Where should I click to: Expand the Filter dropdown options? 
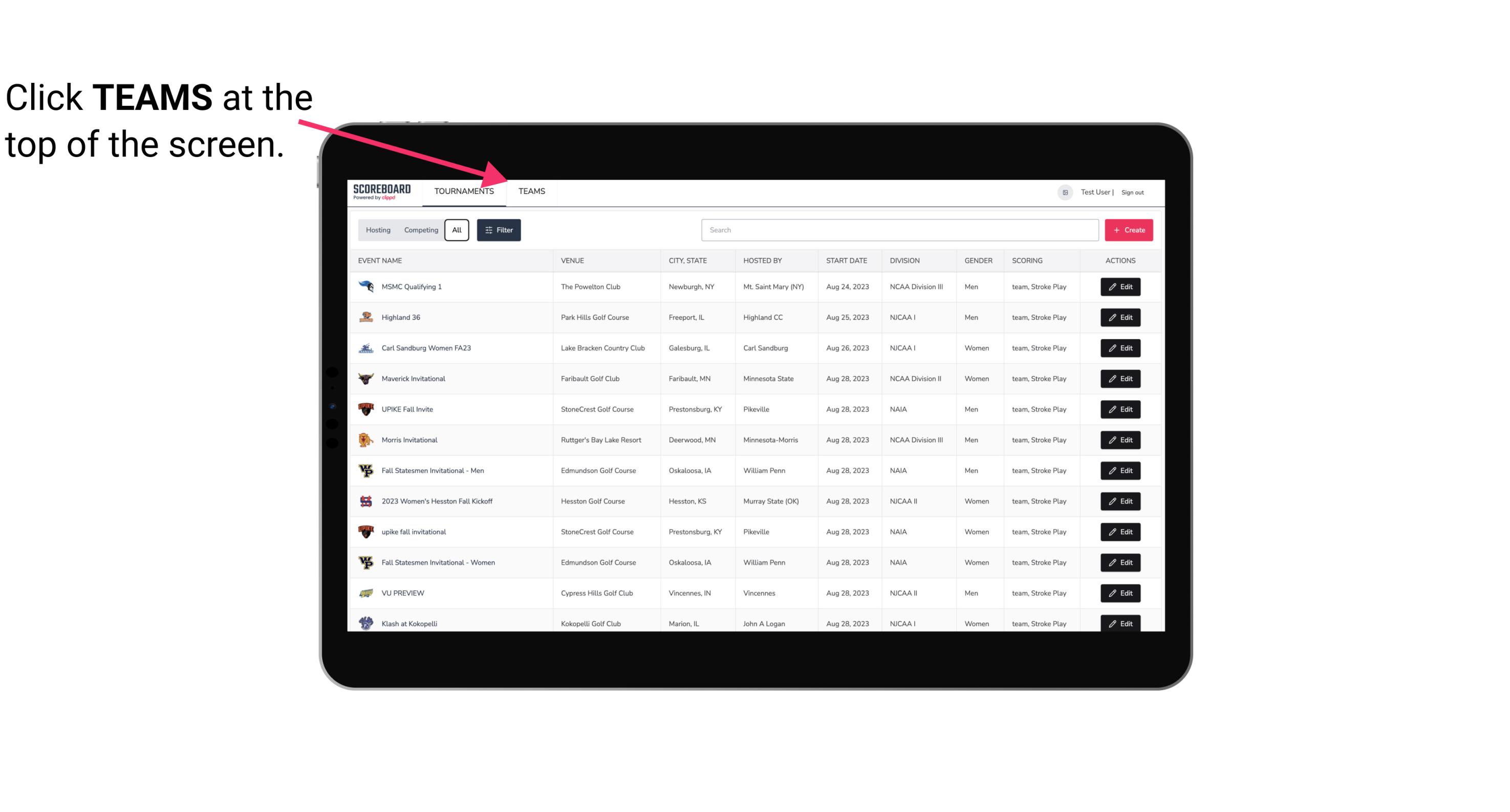[499, 230]
